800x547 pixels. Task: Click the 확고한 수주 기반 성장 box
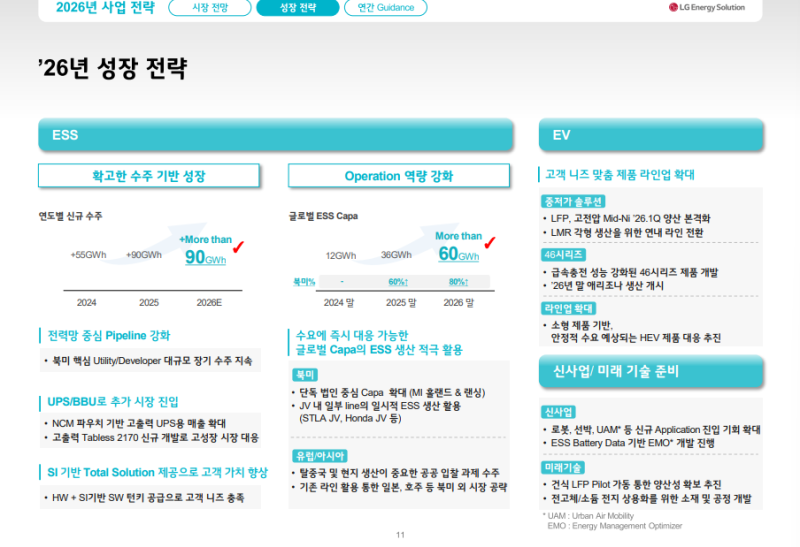coord(148,176)
